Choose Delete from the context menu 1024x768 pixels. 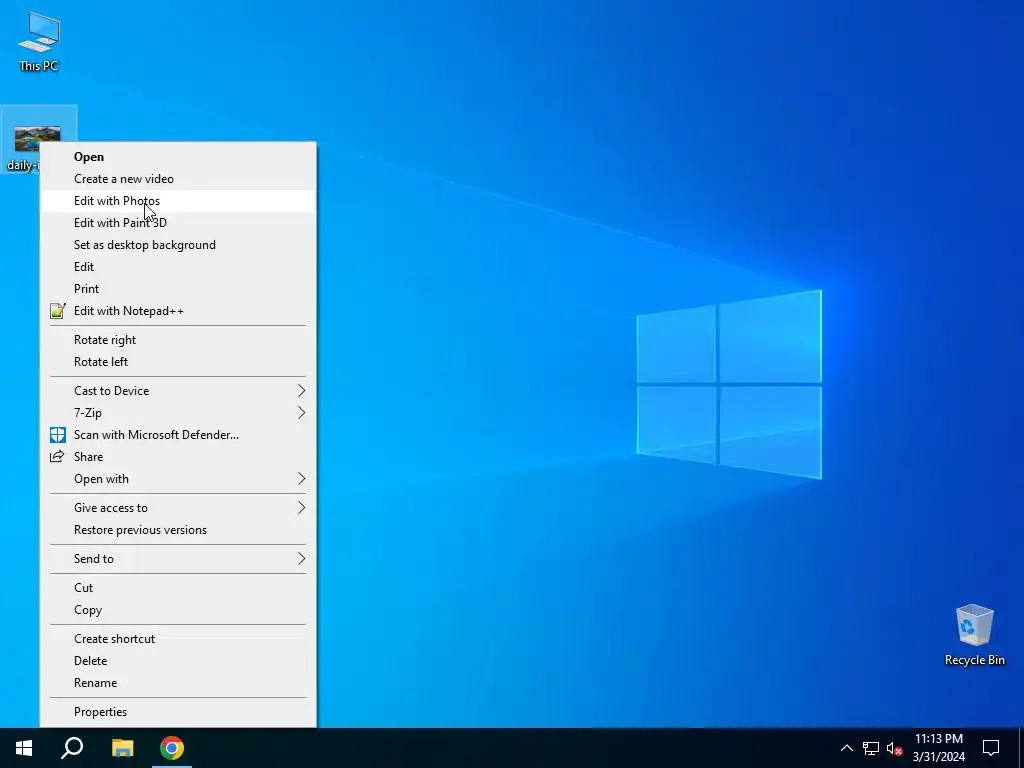pos(178,661)
